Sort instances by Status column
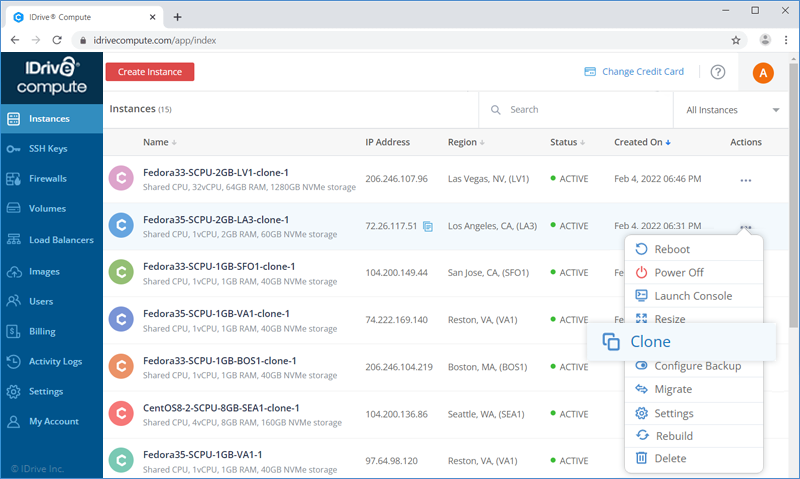800x479 pixels. pyautogui.click(x=567, y=142)
